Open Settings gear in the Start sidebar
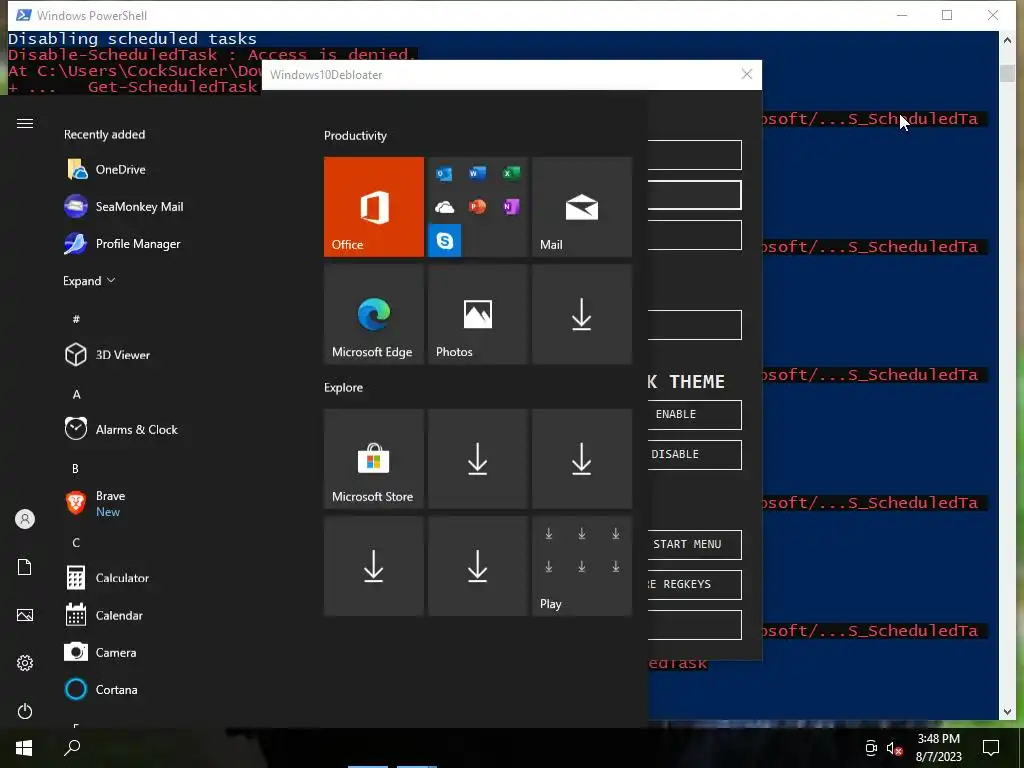This screenshot has width=1024, height=768. (x=25, y=663)
